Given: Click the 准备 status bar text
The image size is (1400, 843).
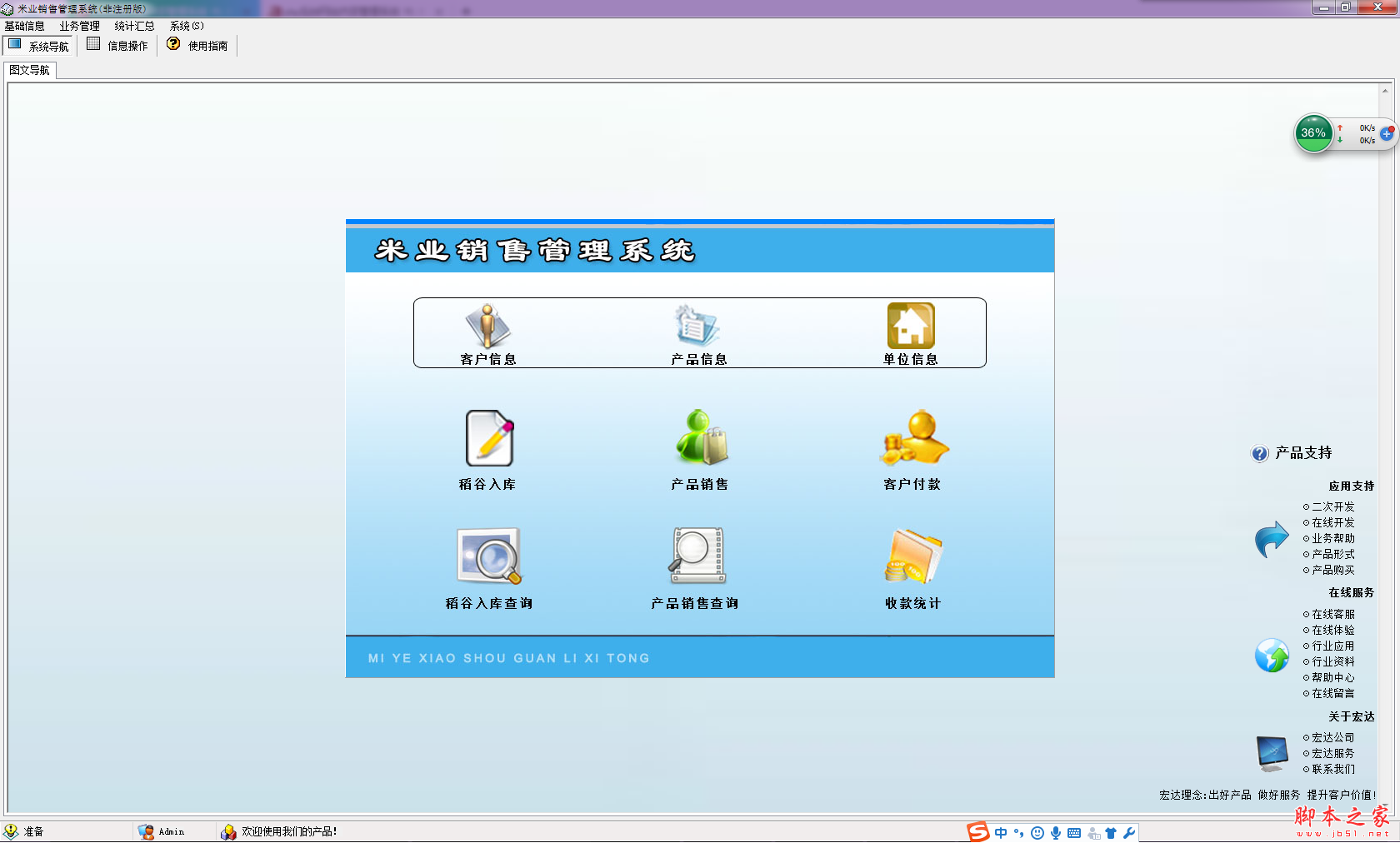Looking at the screenshot, I should [33, 831].
